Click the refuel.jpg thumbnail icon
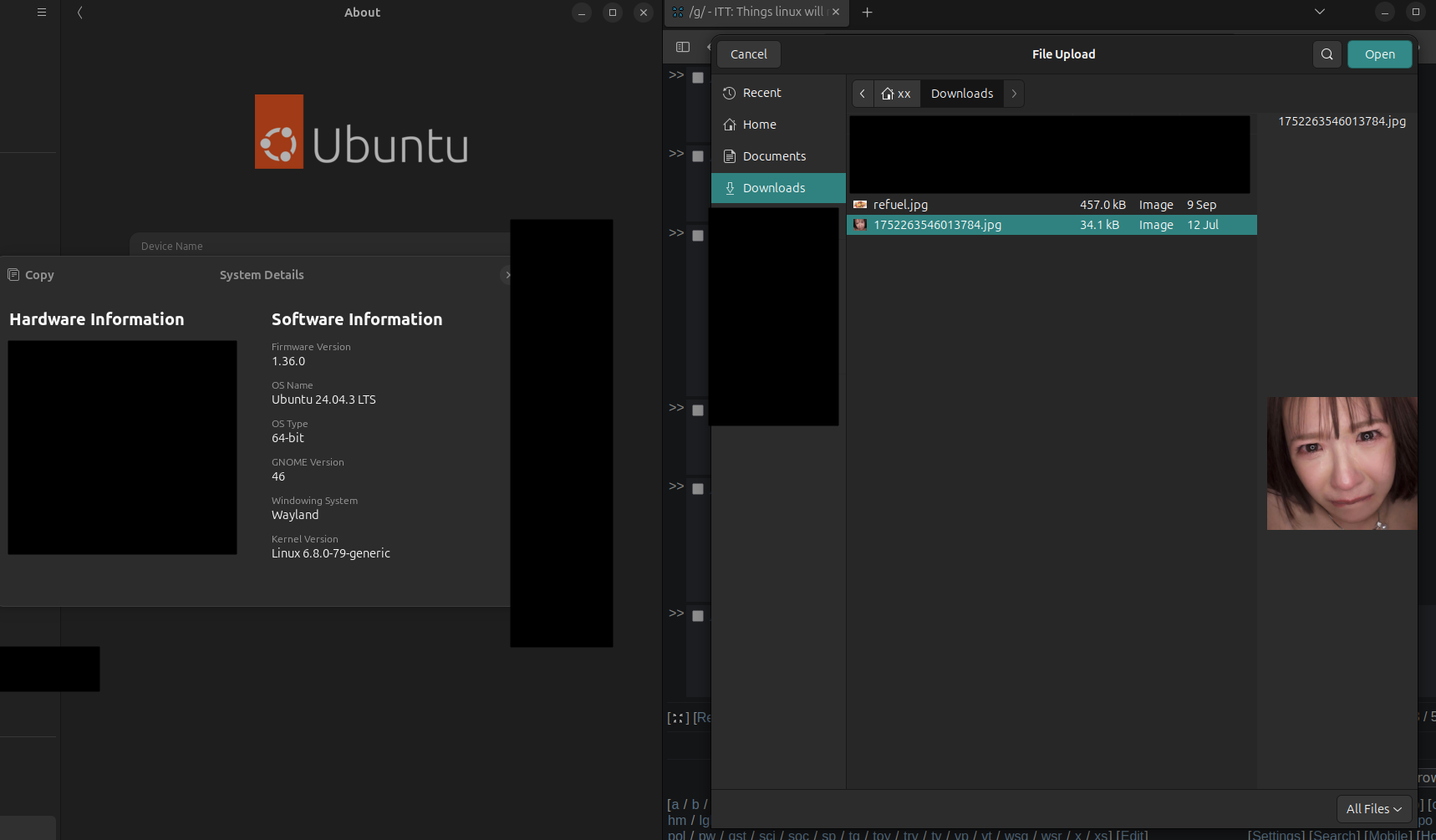The height and width of the screenshot is (840, 1436). point(860,205)
